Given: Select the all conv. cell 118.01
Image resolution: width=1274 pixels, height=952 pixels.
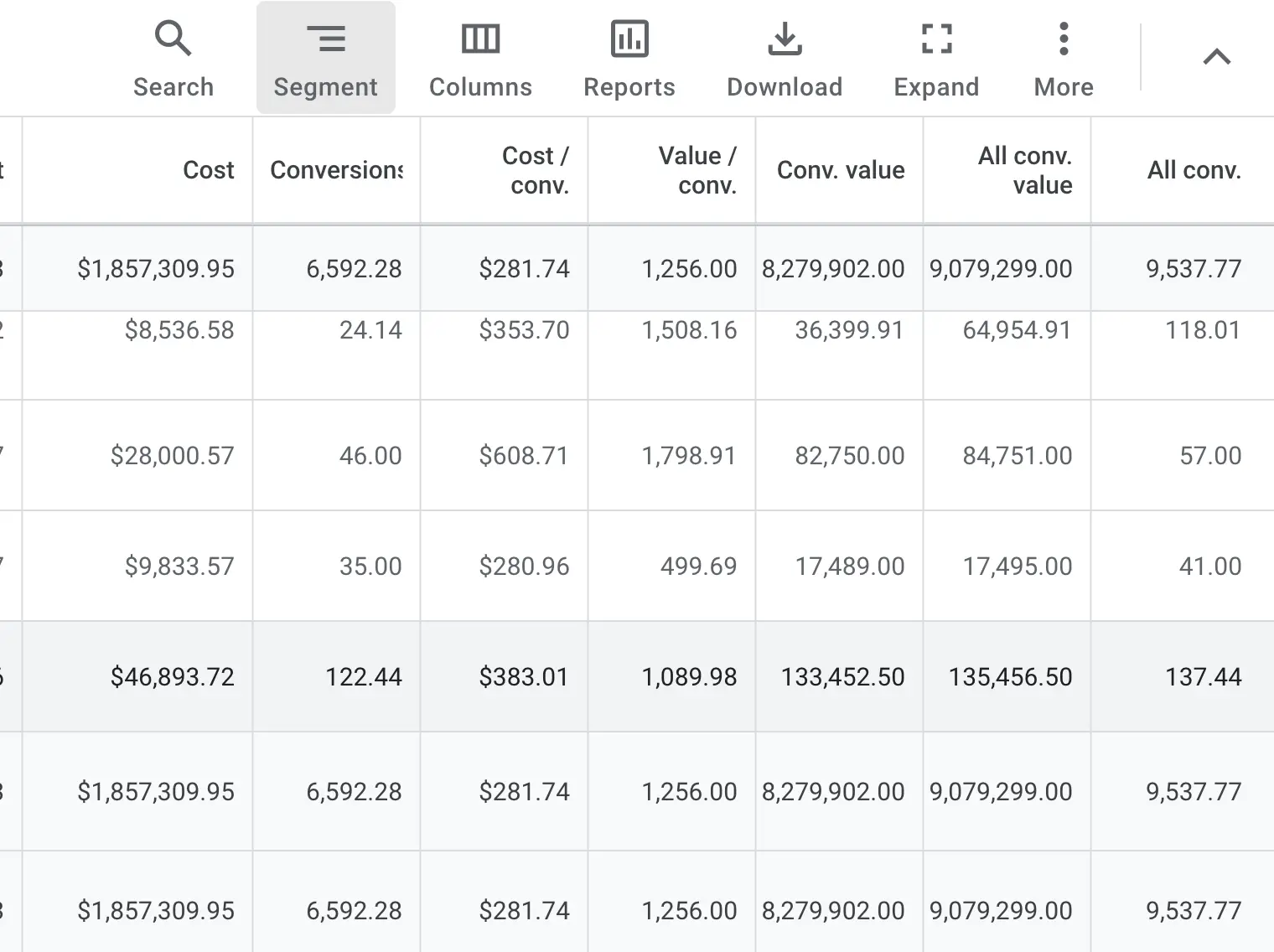Looking at the screenshot, I should pyautogui.click(x=1203, y=330).
